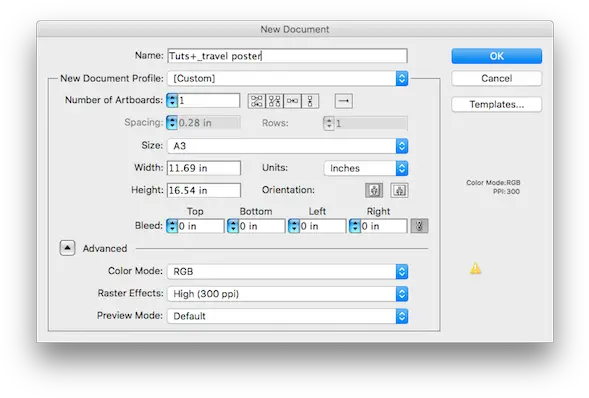Click the Templates... button

coord(497,104)
